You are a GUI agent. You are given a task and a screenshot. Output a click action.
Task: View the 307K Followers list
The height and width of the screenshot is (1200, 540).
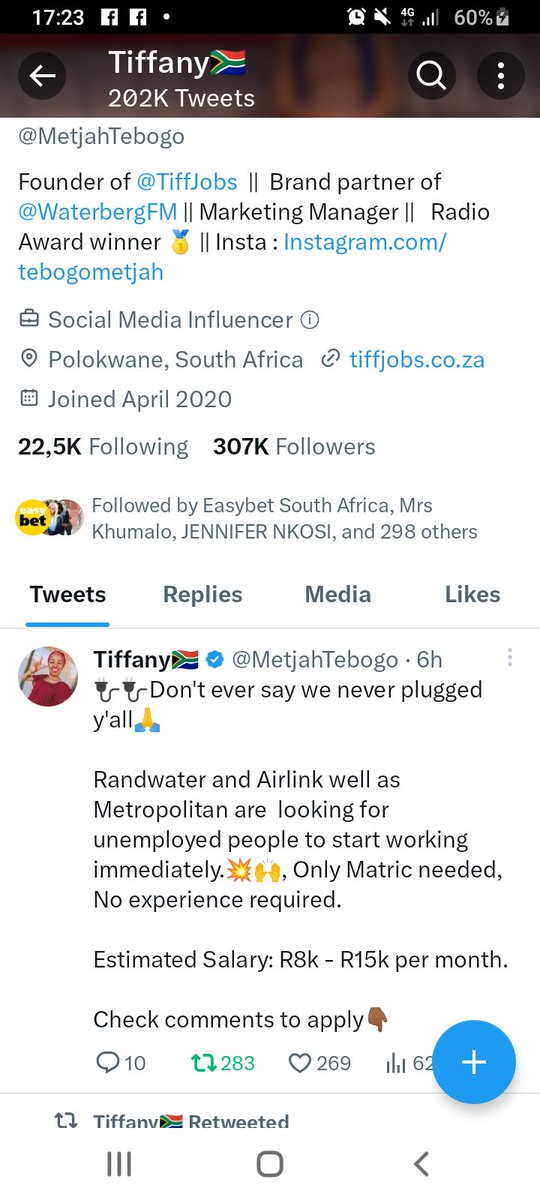(294, 447)
